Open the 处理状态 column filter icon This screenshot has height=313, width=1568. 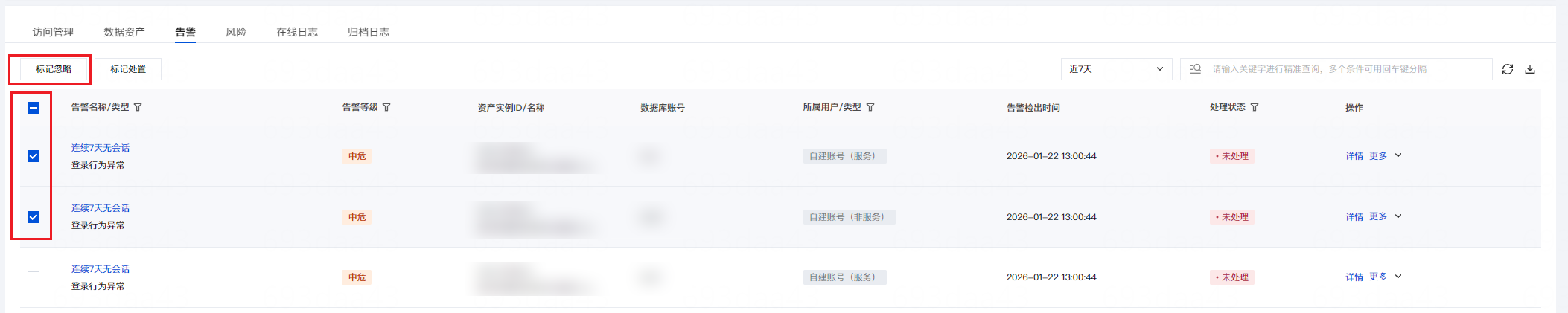coord(1255,107)
